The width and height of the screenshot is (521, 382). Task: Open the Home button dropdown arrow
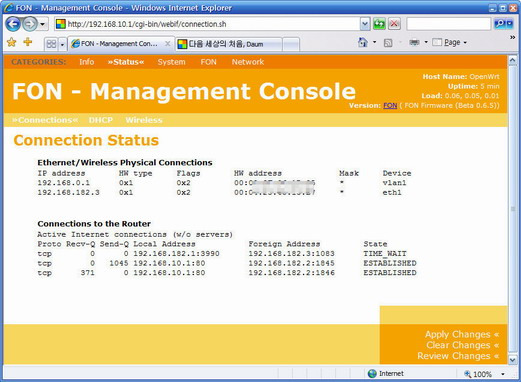tap(375, 42)
